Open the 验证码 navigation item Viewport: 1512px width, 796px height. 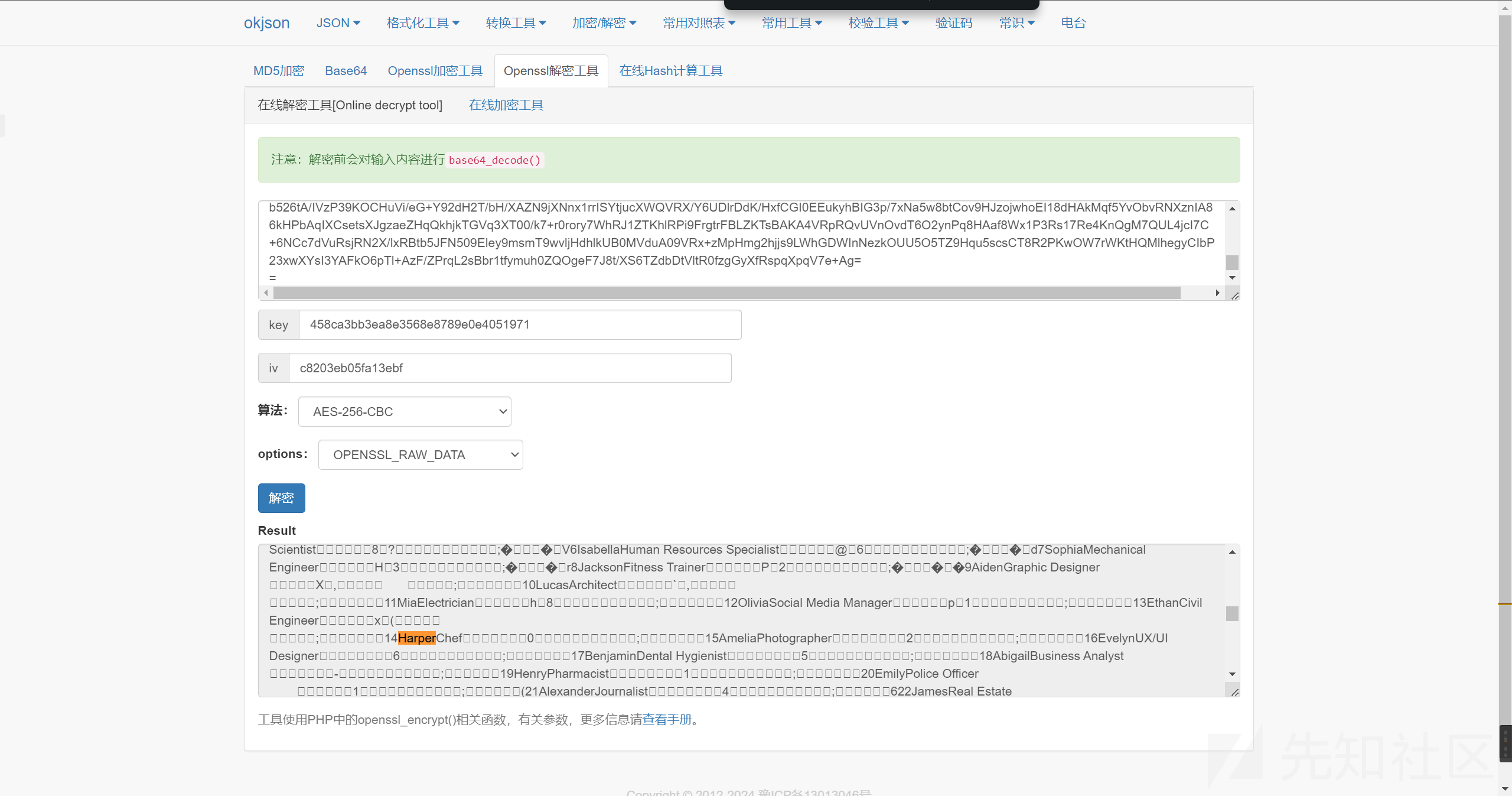click(954, 23)
